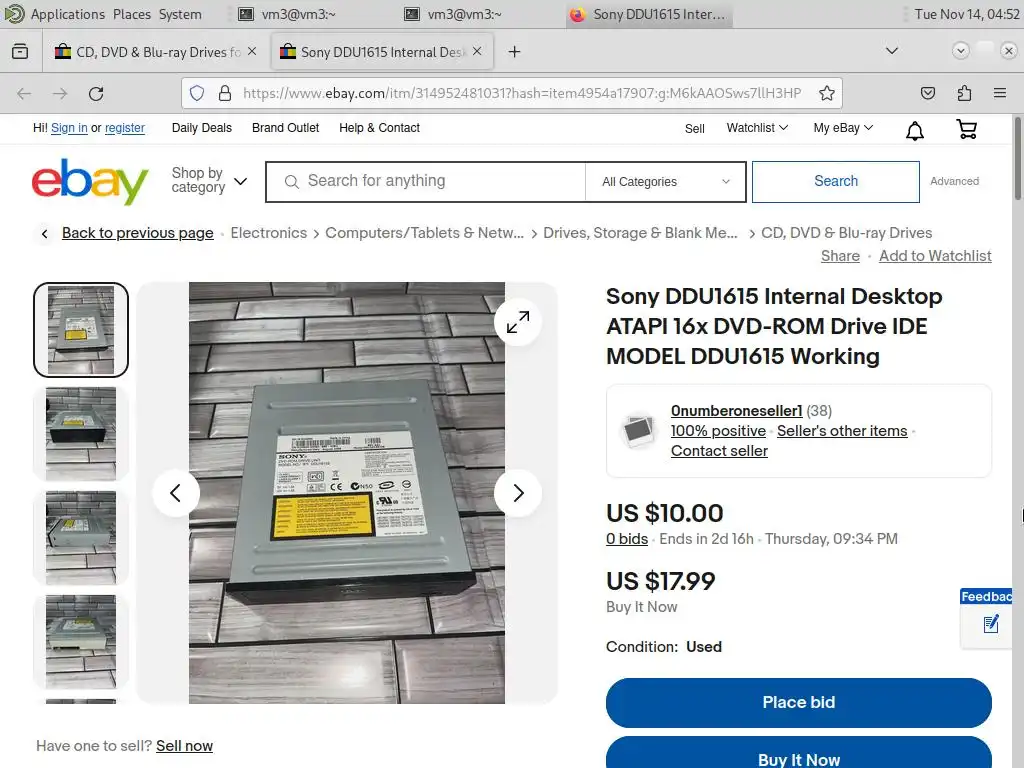Expand Shop by category menu

[x=209, y=180]
